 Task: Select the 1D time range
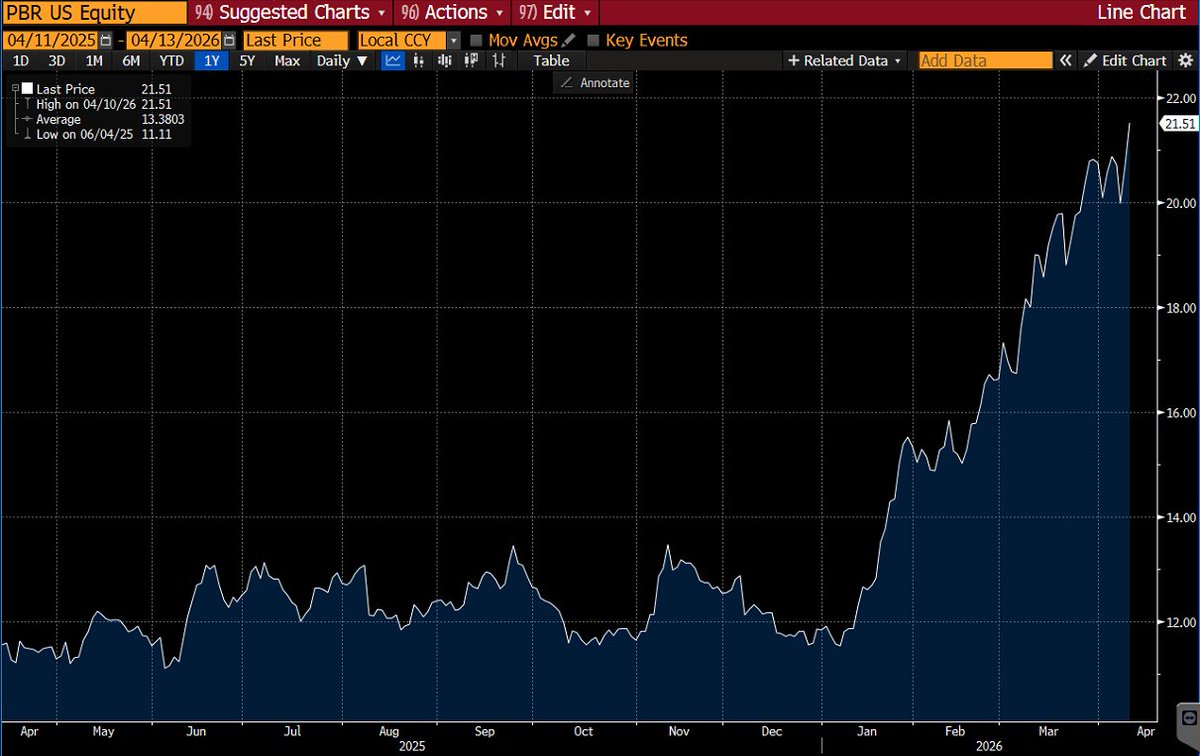[20, 60]
